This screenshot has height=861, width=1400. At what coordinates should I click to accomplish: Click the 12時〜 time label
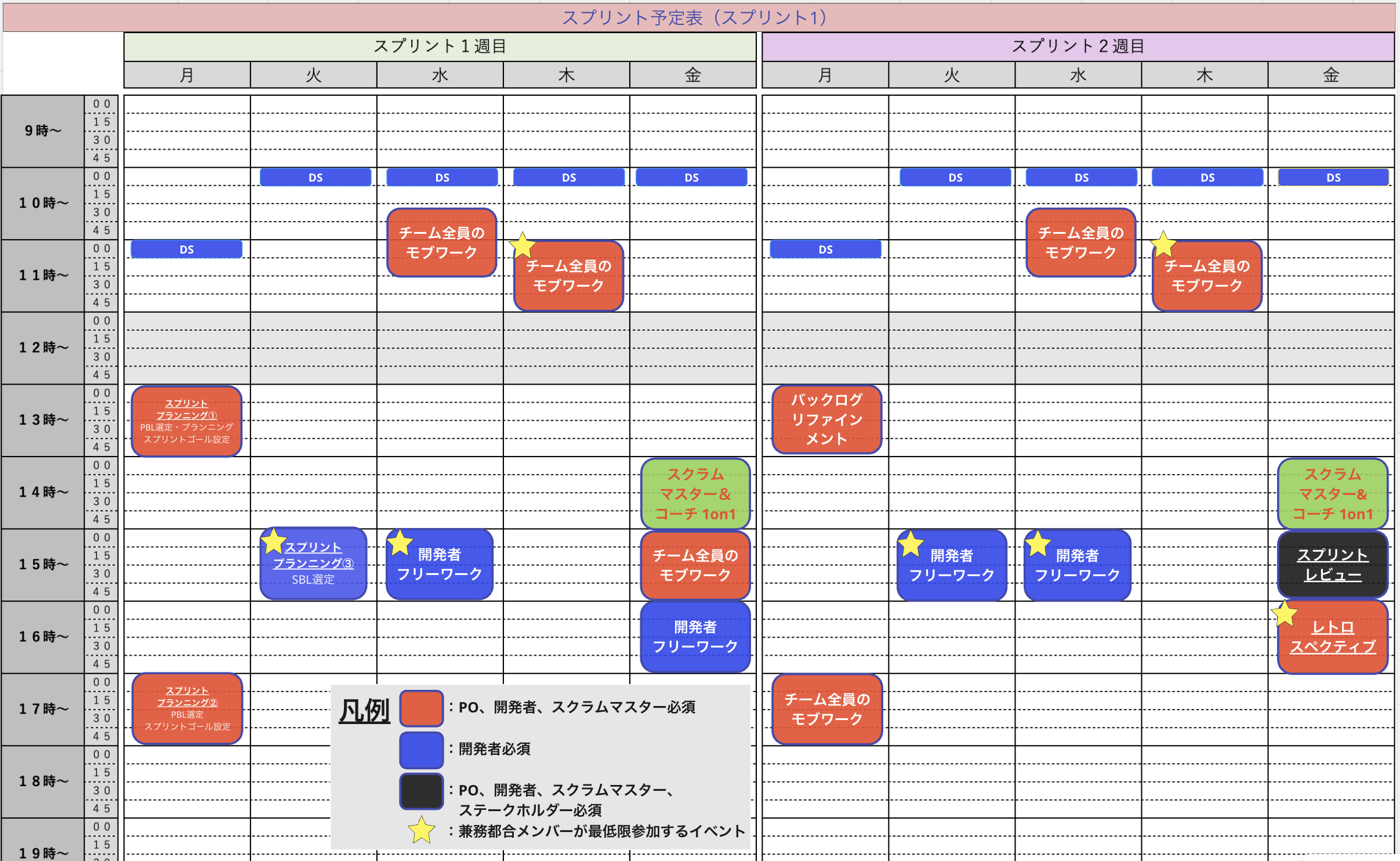tap(43, 348)
